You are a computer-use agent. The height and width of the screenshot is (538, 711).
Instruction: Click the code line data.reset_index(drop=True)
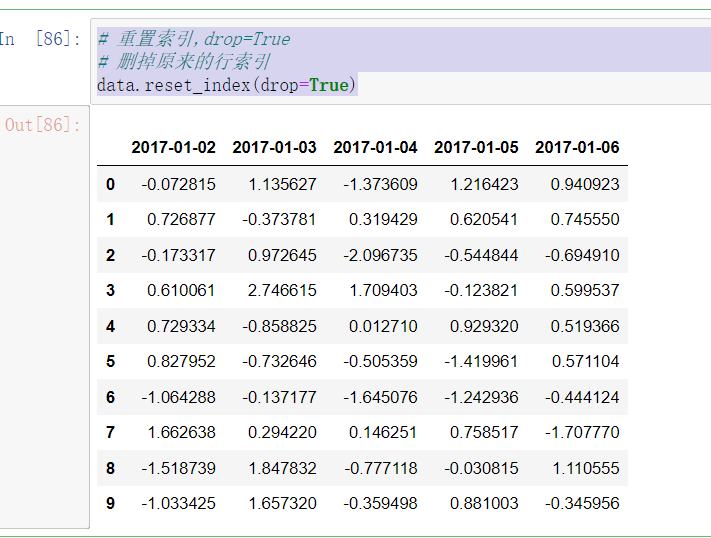click(x=227, y=85)
